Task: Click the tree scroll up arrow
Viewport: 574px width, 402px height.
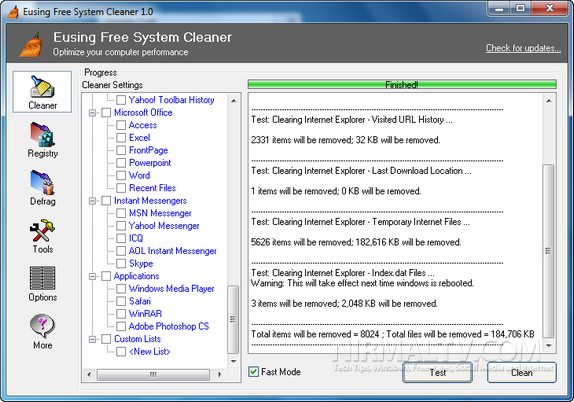Action: click(x=234, y=101)
